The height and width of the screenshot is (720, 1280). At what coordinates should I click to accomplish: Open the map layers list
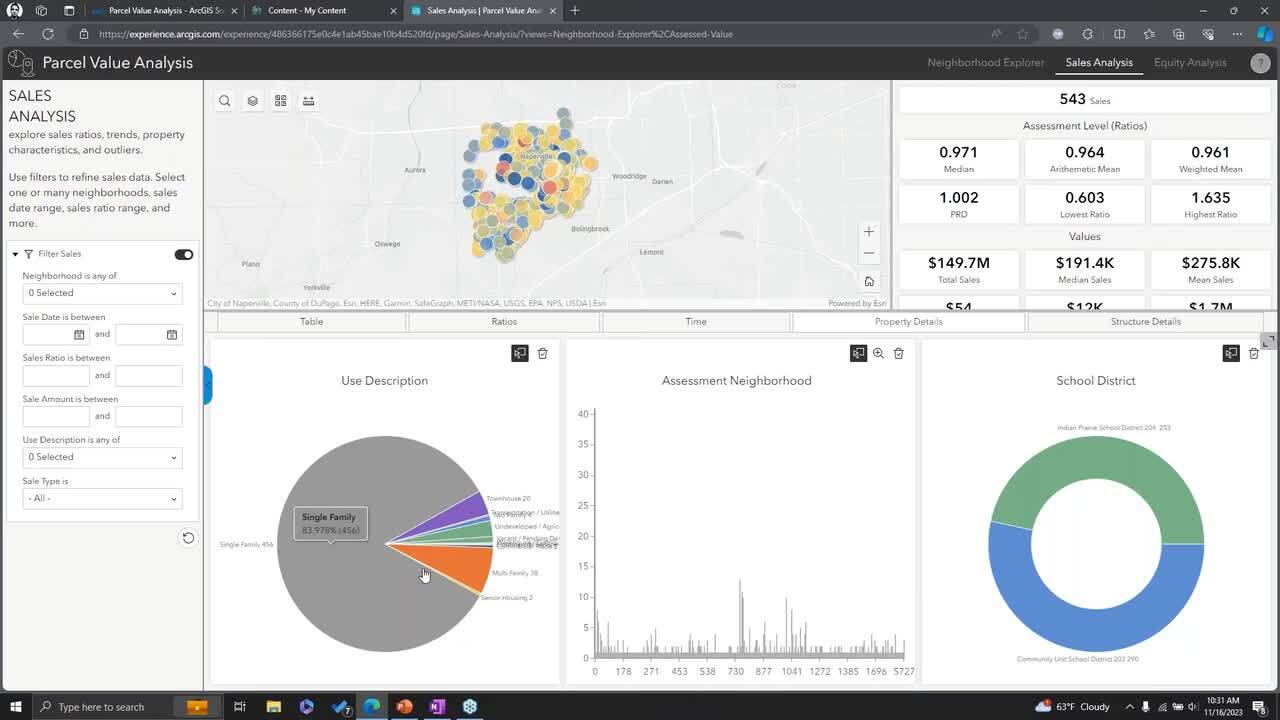(253, 101)
